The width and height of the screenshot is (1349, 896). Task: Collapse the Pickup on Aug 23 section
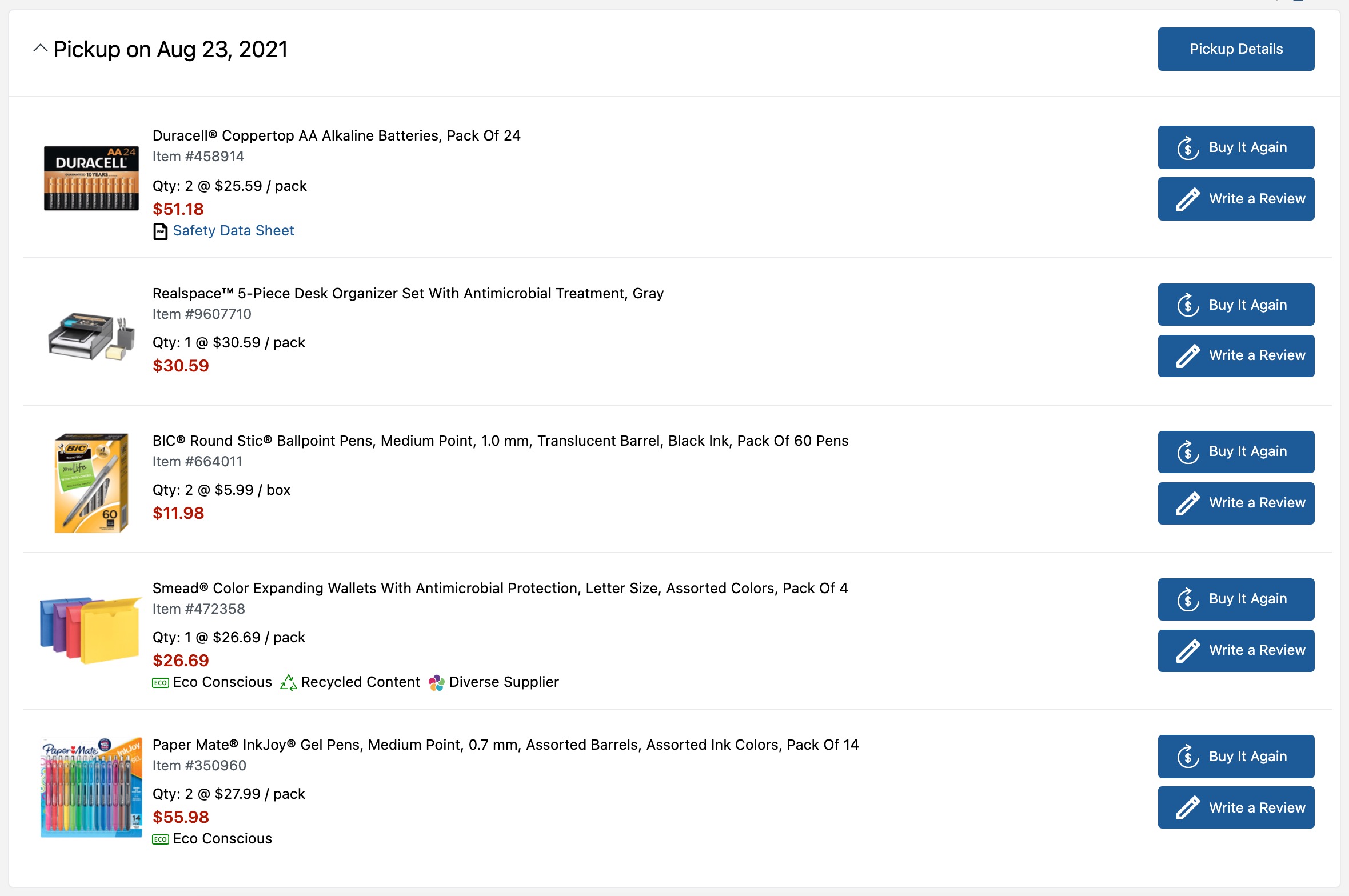click(x=40, y=49)
